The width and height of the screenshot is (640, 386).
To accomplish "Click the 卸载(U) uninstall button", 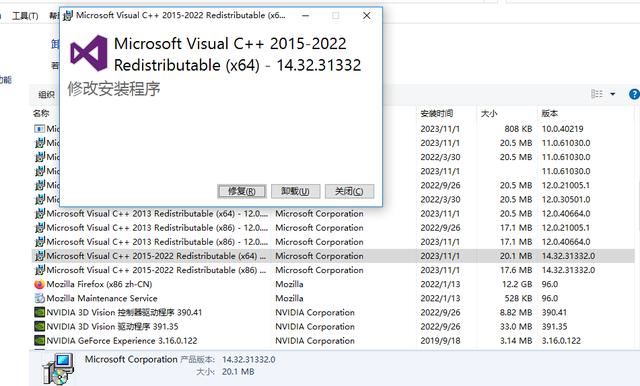I will (296, 191).
